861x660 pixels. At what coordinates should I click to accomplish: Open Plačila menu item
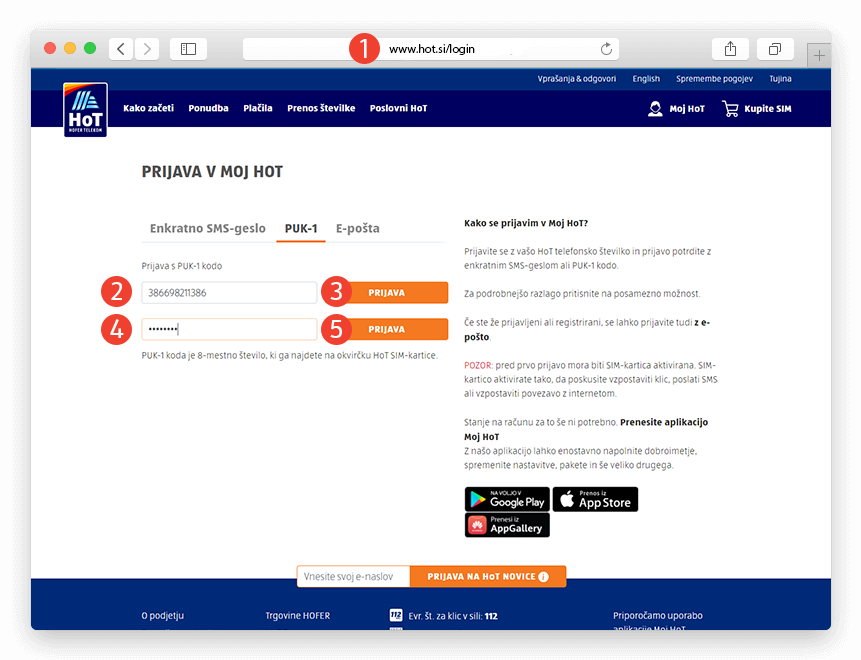[x=258, y=108]
